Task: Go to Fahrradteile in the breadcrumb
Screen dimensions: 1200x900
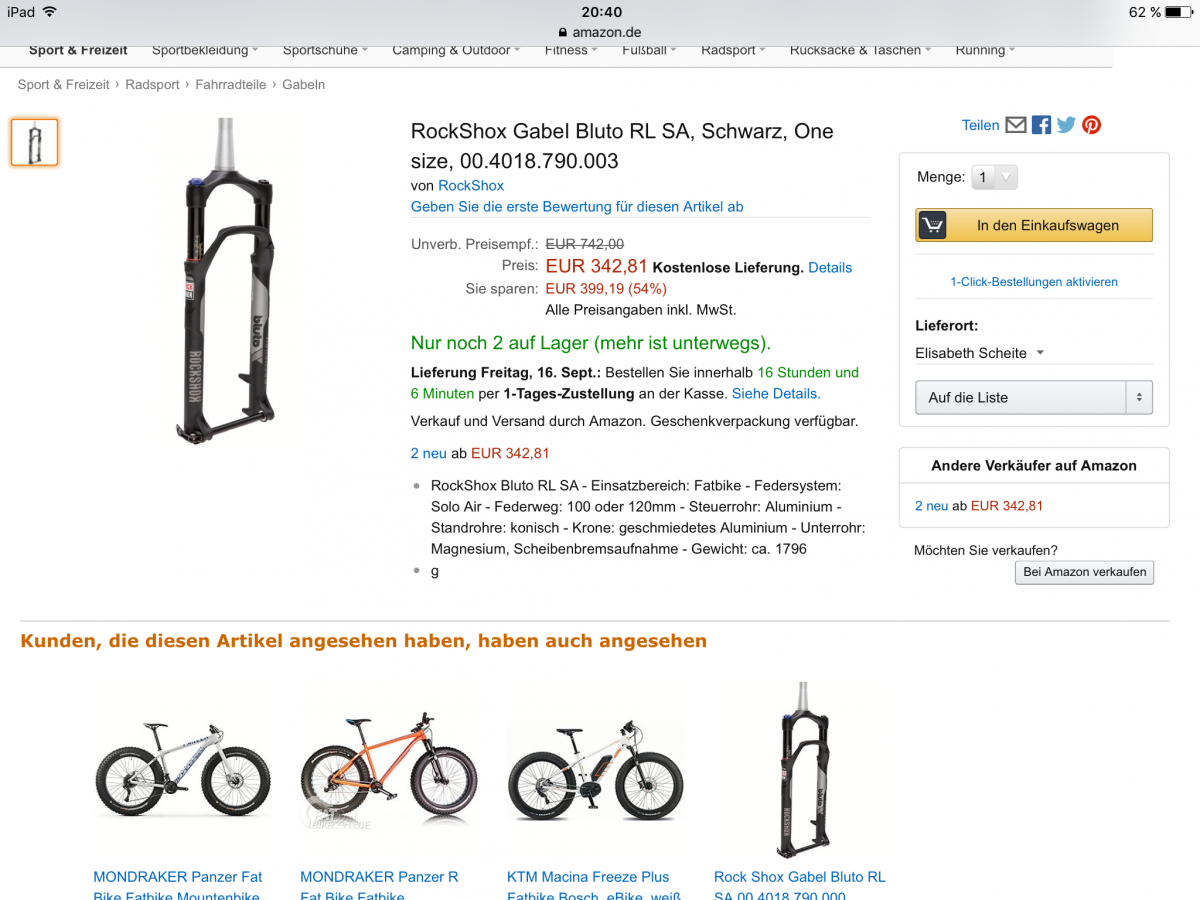Action: 231,85
